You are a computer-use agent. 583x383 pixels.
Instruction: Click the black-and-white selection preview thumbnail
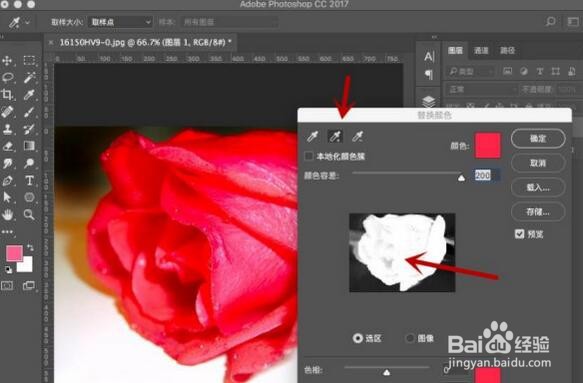tap(402, 252)
